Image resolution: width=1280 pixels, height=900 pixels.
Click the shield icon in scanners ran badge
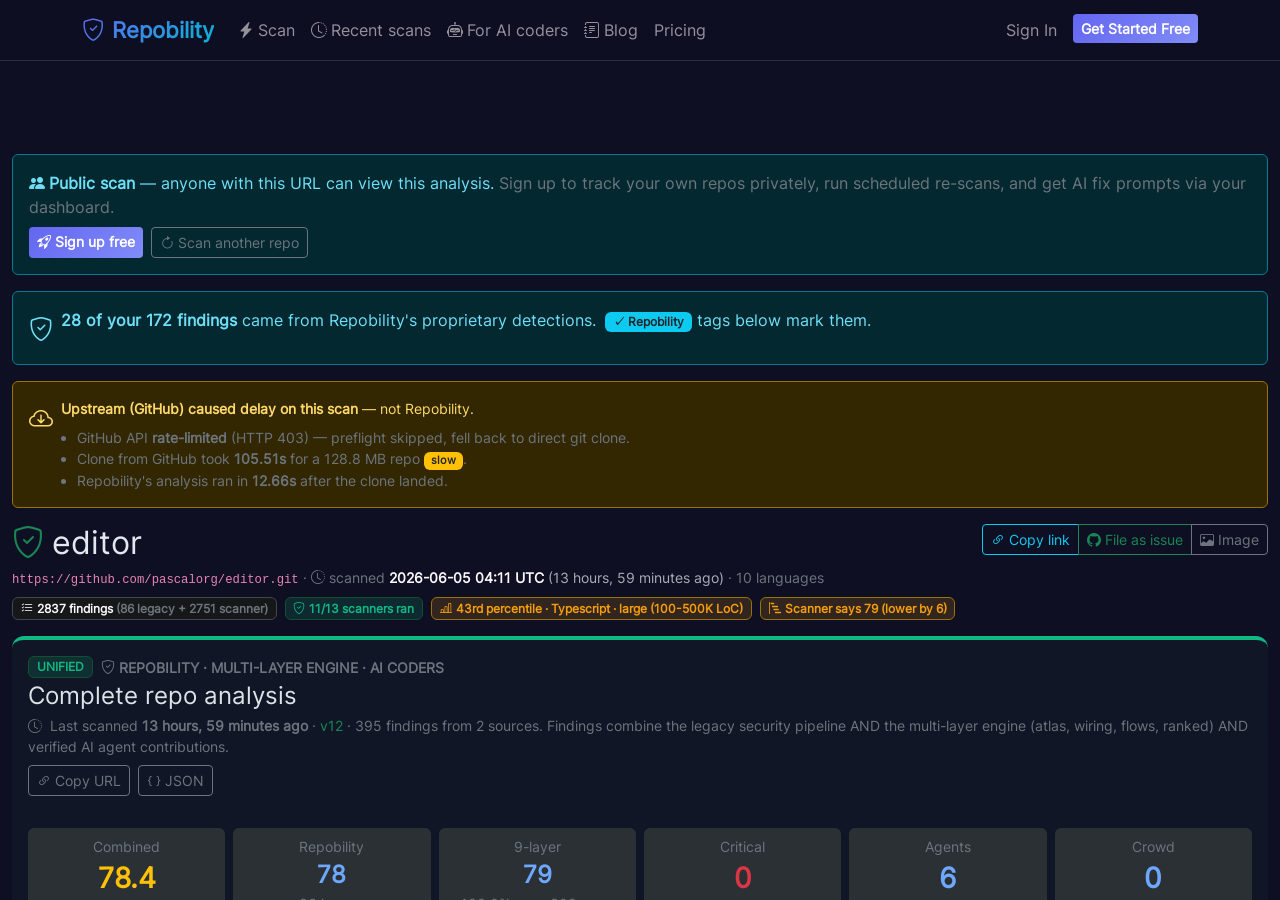click(299, 608)
